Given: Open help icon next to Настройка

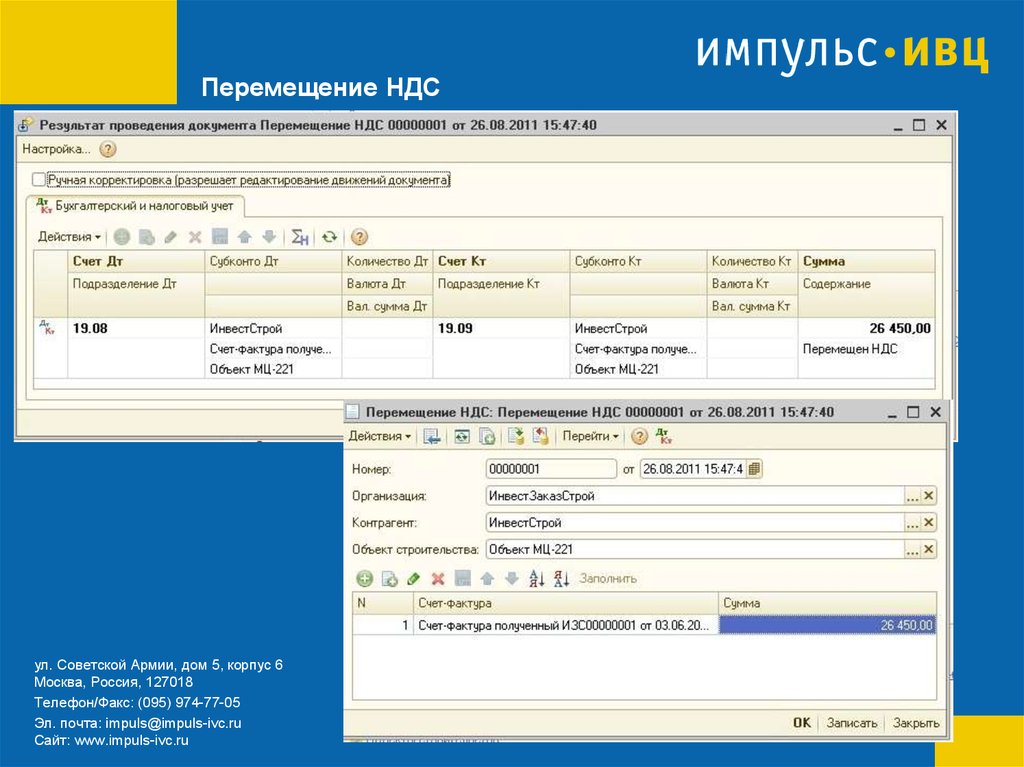Looking at the screenshot, I should [x=108, y=149].
